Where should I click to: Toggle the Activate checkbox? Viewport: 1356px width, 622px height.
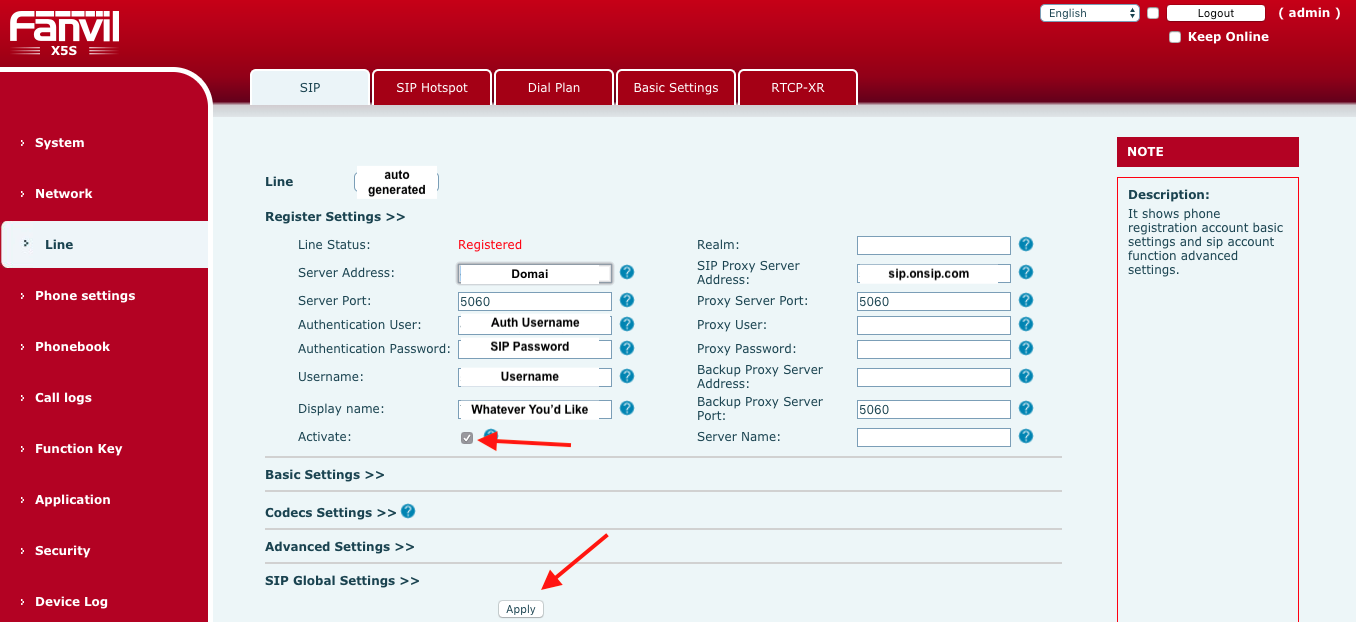(467, 438)
